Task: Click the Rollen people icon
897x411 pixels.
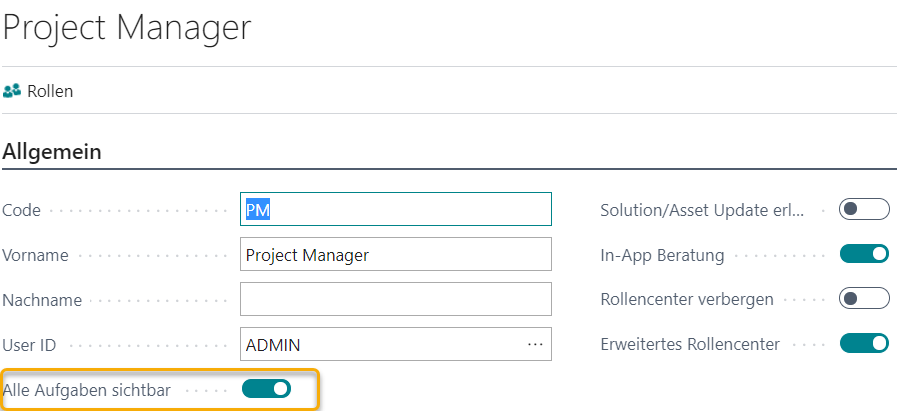Action: (12, 91)
